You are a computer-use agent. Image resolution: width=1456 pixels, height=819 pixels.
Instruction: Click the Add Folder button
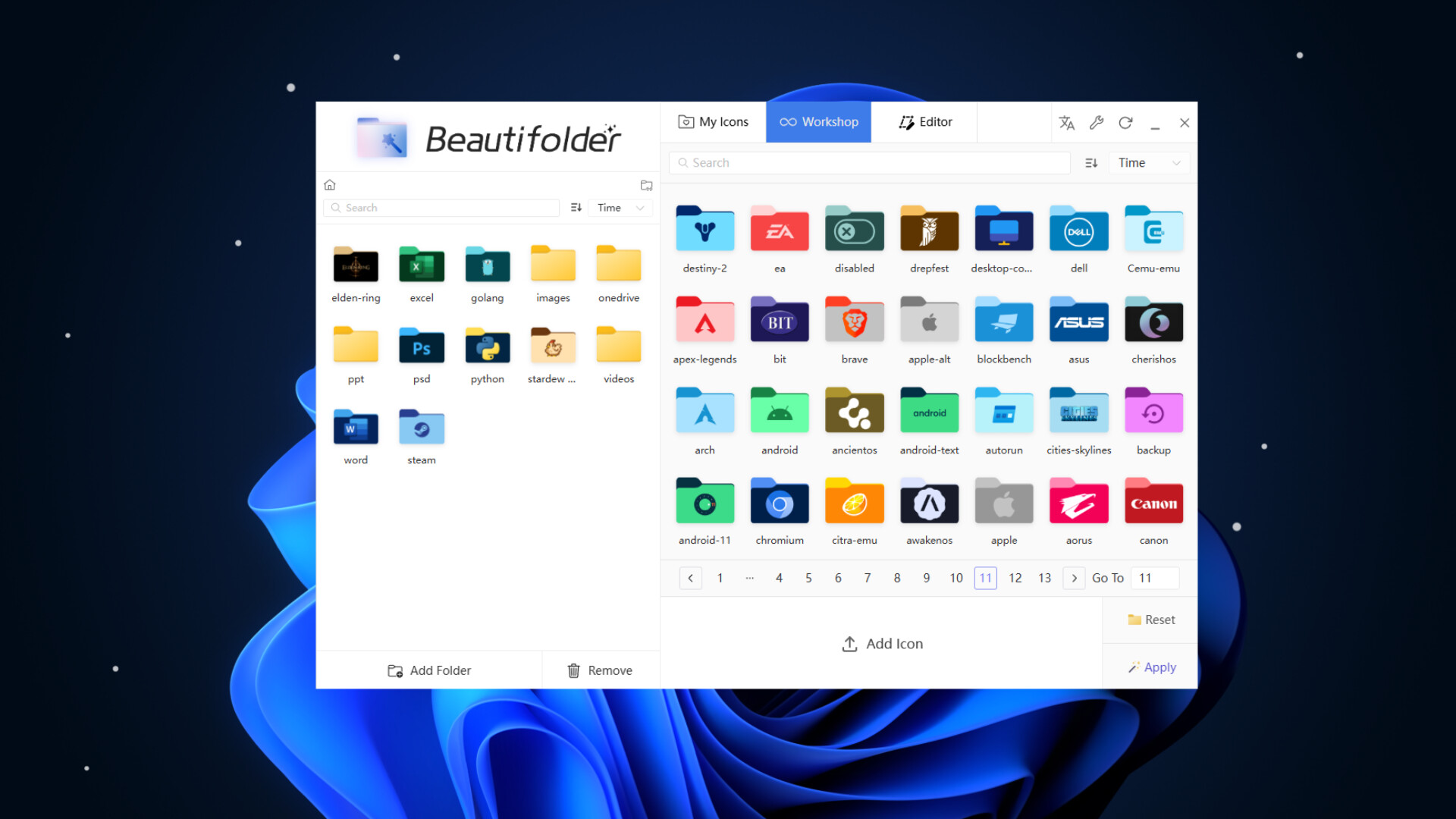(429, 670)
